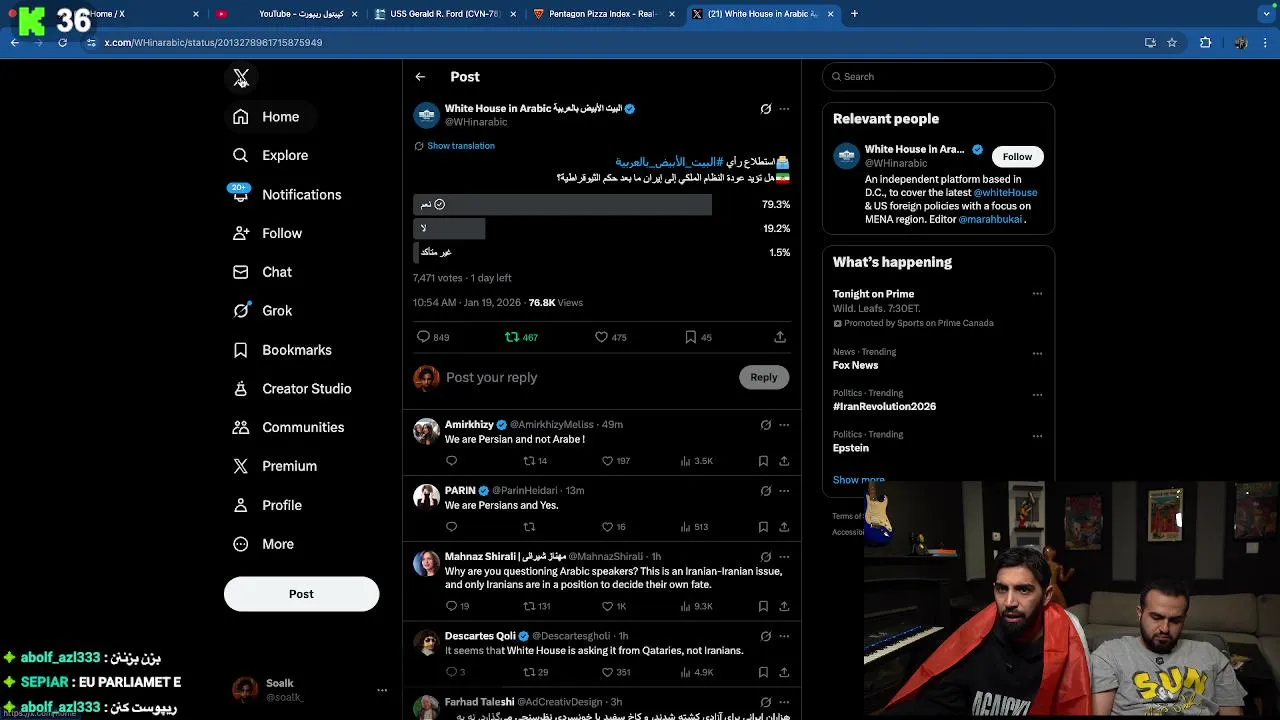
Task: Expand the More menu in sidebar
Action: [x=262, y=544]
